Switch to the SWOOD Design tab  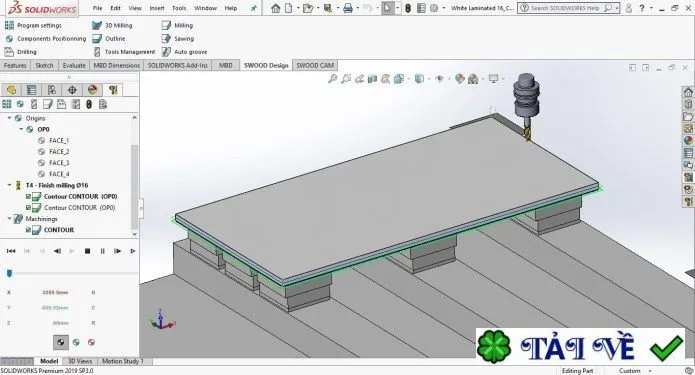click(x=266, y=65)
